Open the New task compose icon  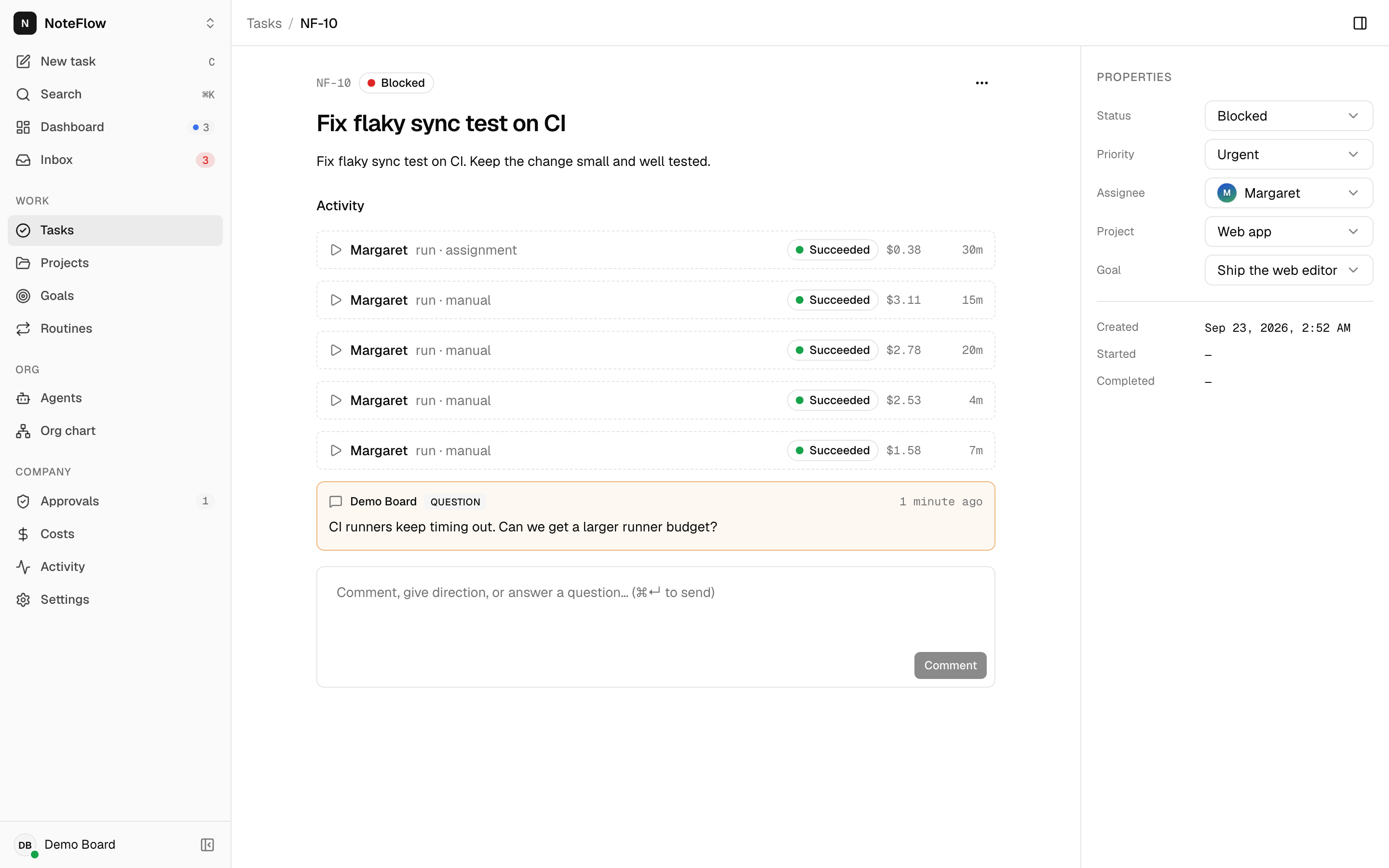click(x=23, y=61)
